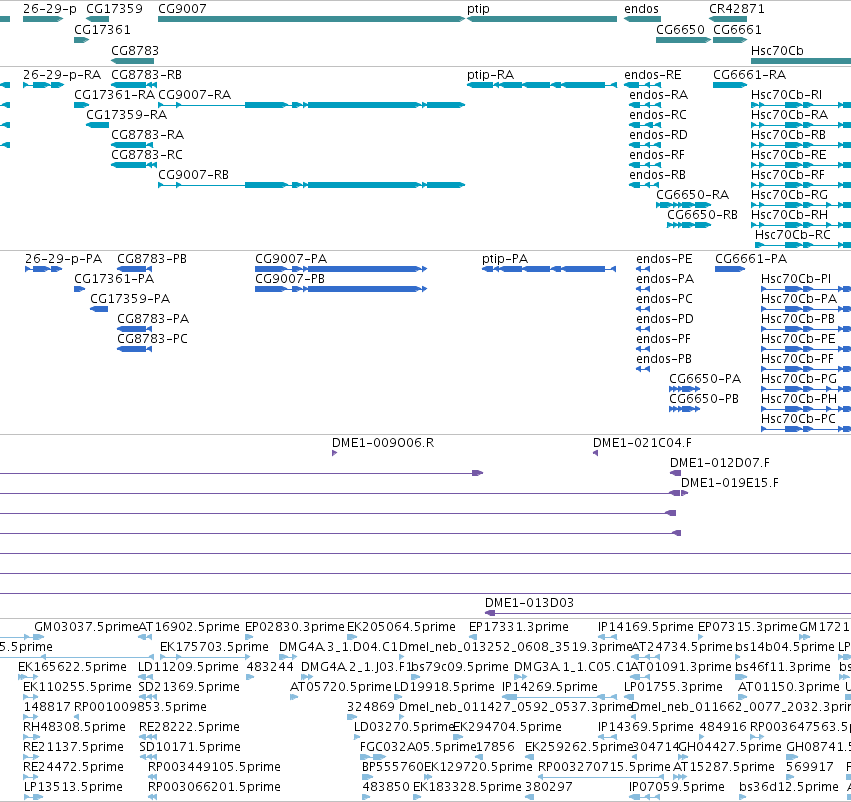Click EST IP14269.5prime

pyautogui.click(x=549, y=687)
